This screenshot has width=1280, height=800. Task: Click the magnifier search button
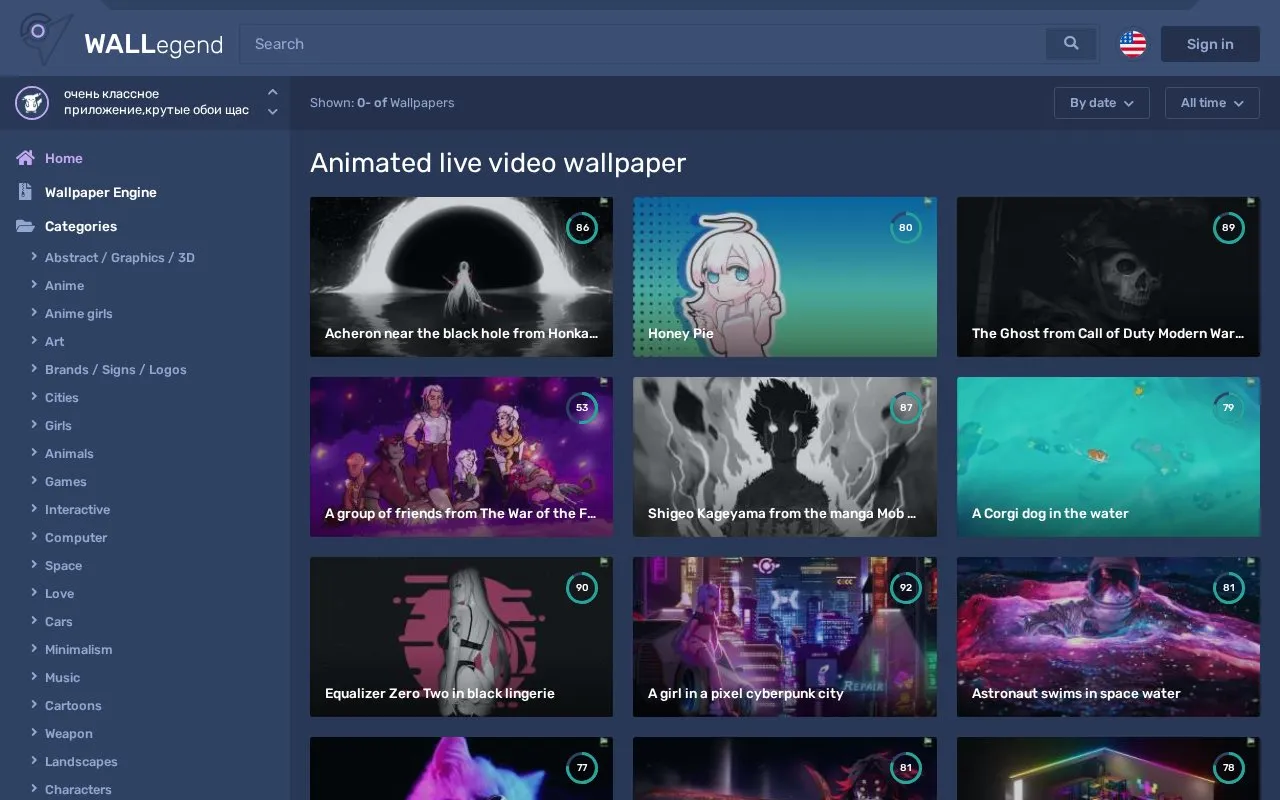(x=1071, y=44)
